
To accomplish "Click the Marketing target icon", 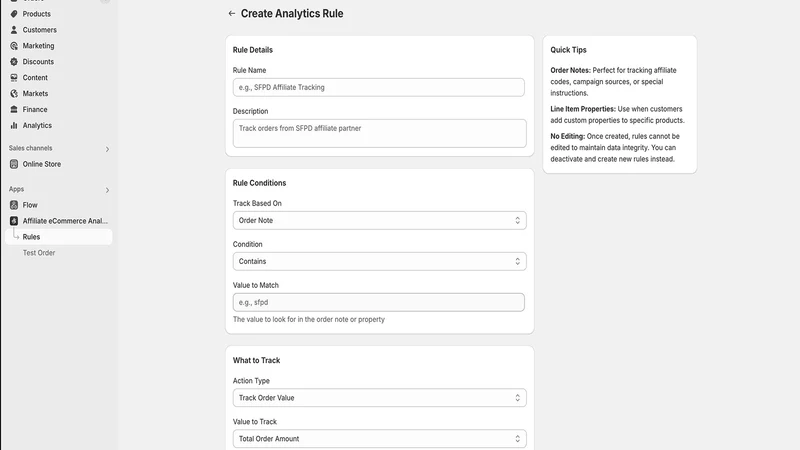I will pyautogui.click(x=14, y=45).
